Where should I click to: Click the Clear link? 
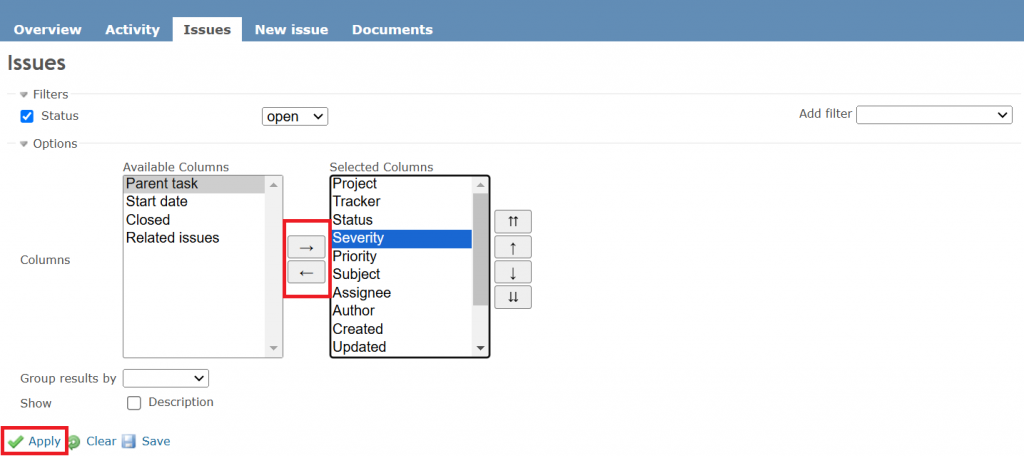tap(100, 441)
